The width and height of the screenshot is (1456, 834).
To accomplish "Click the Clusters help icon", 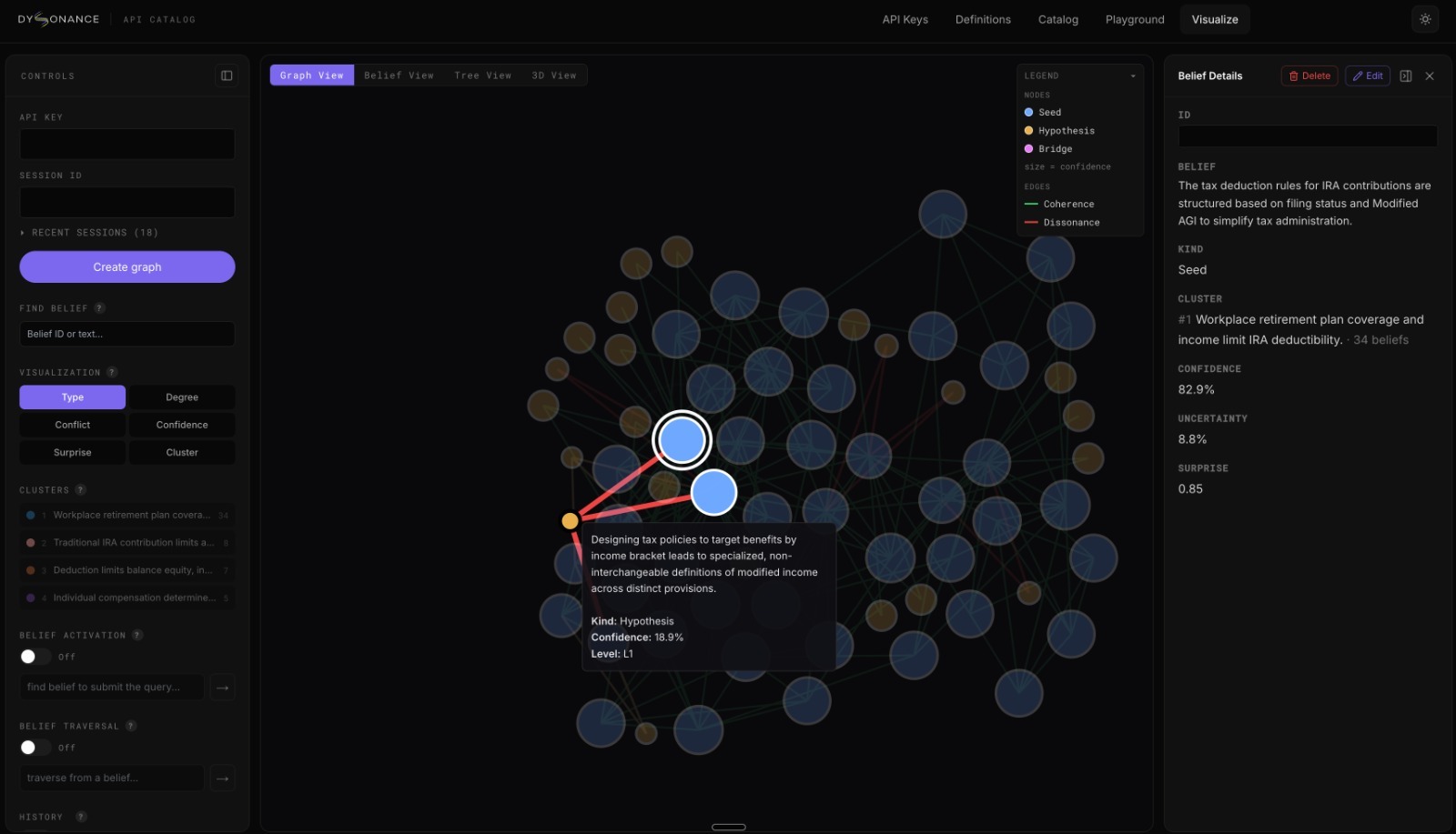I will pyautogui.click(x=80, y=489).
